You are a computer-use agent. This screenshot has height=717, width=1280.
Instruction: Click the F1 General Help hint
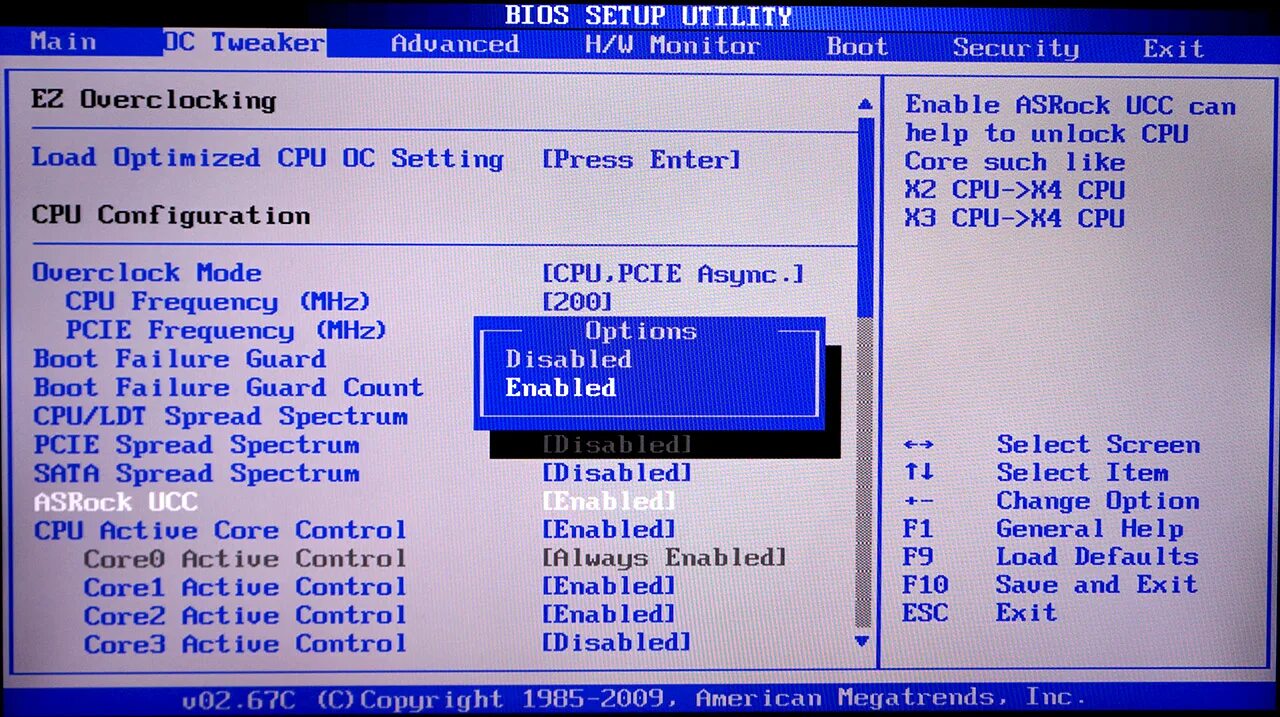pyautogui.click(x=1043, y=528)
